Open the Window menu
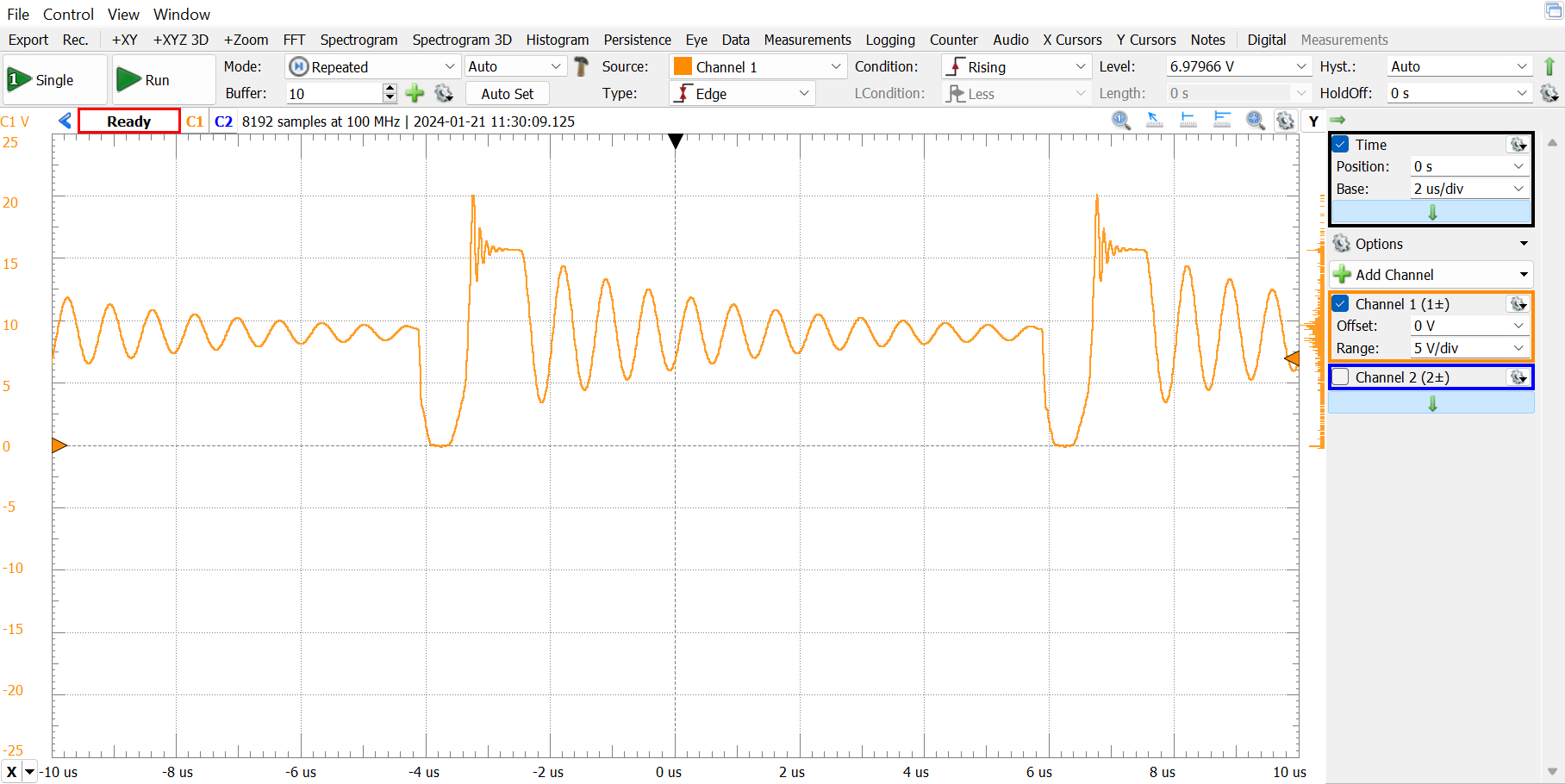The width and height of the screenshot is (1565, 784). [x=182, y=14]
